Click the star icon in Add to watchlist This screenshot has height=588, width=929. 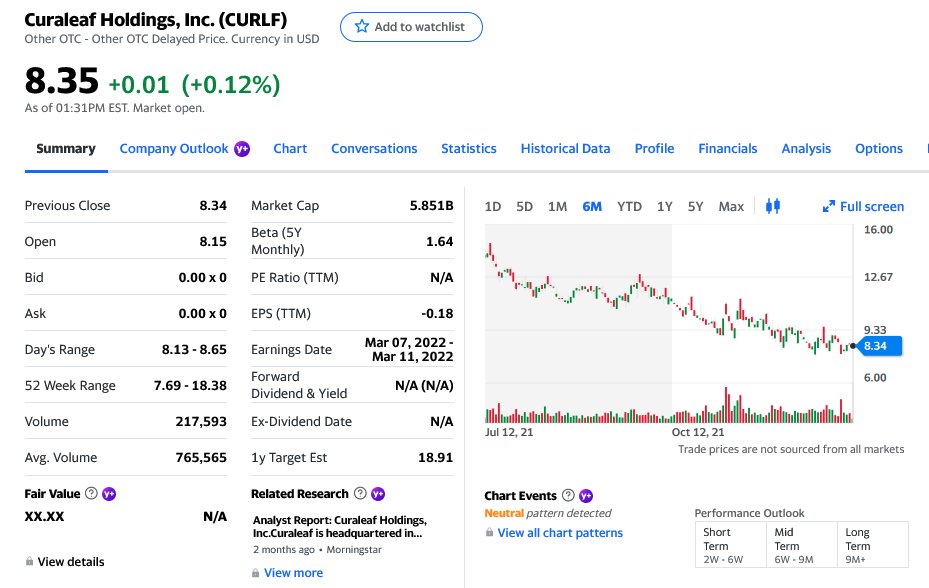click(x=361, y=26)
